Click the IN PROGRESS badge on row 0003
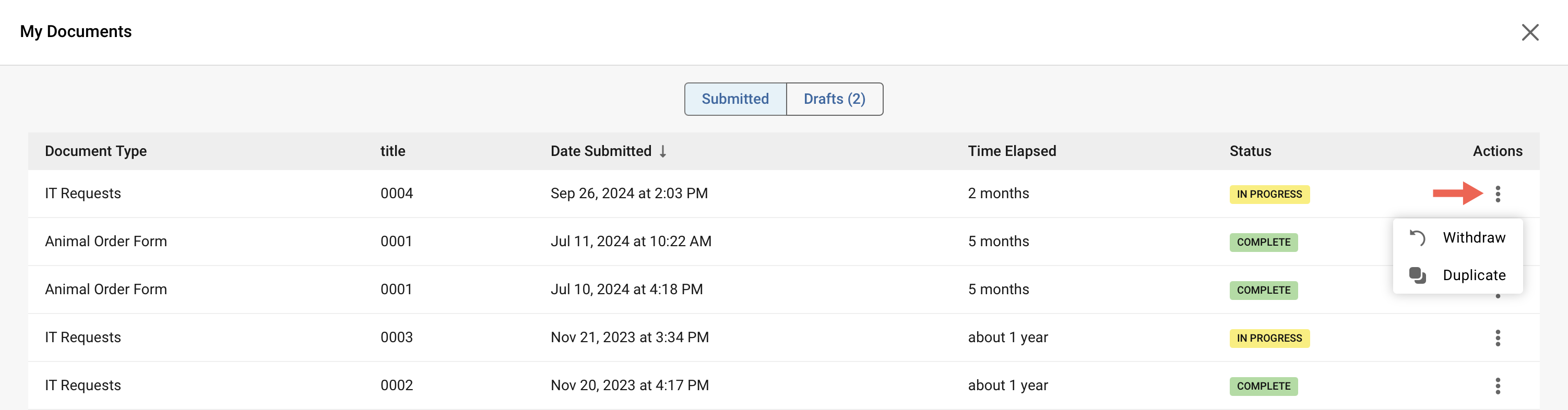This screenshot has width=1568, height=410. (x=1269, y=338)
